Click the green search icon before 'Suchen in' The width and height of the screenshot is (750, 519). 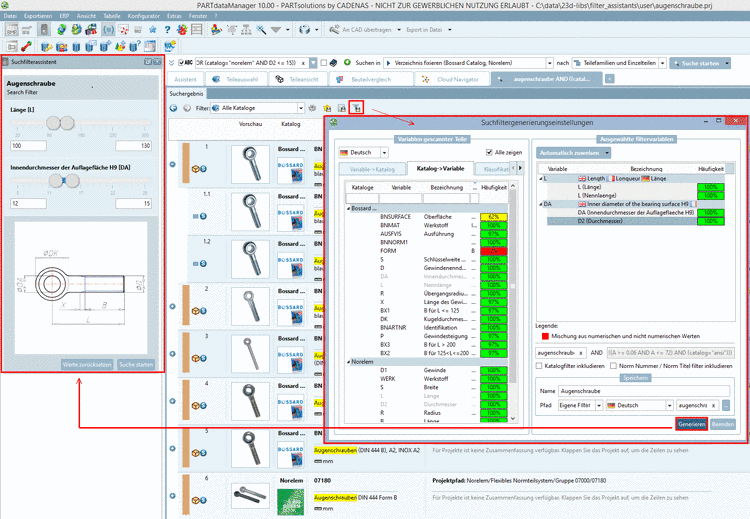click(x=346, y=62)
